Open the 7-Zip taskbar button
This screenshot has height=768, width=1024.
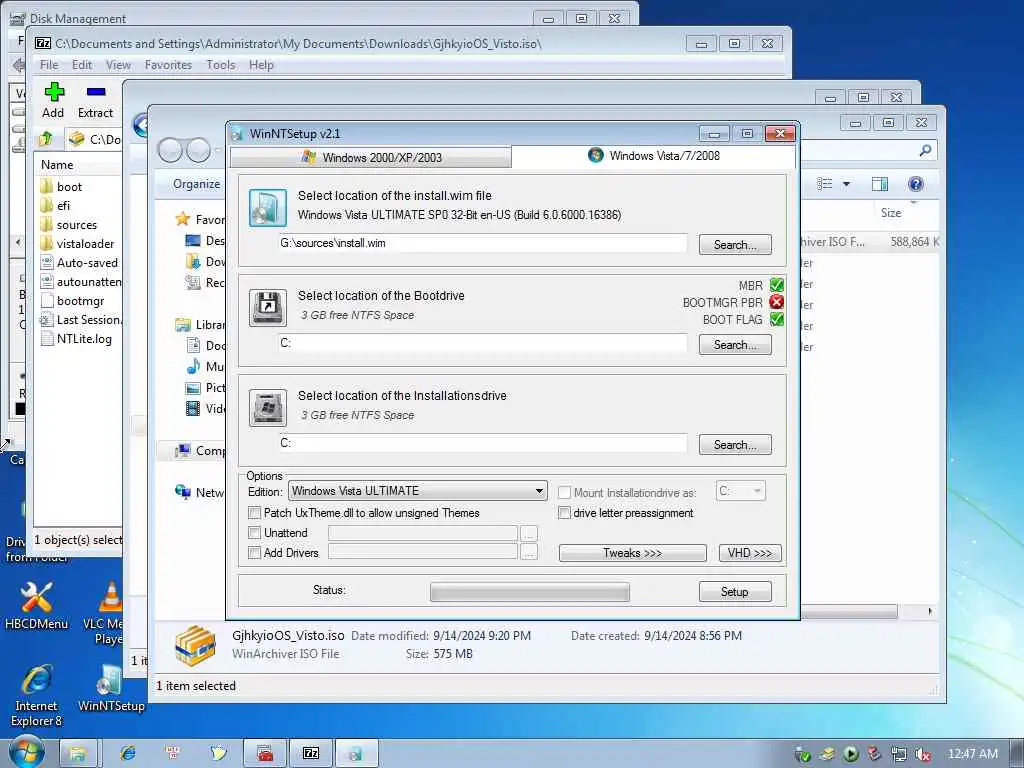click(x=312, y=754)
